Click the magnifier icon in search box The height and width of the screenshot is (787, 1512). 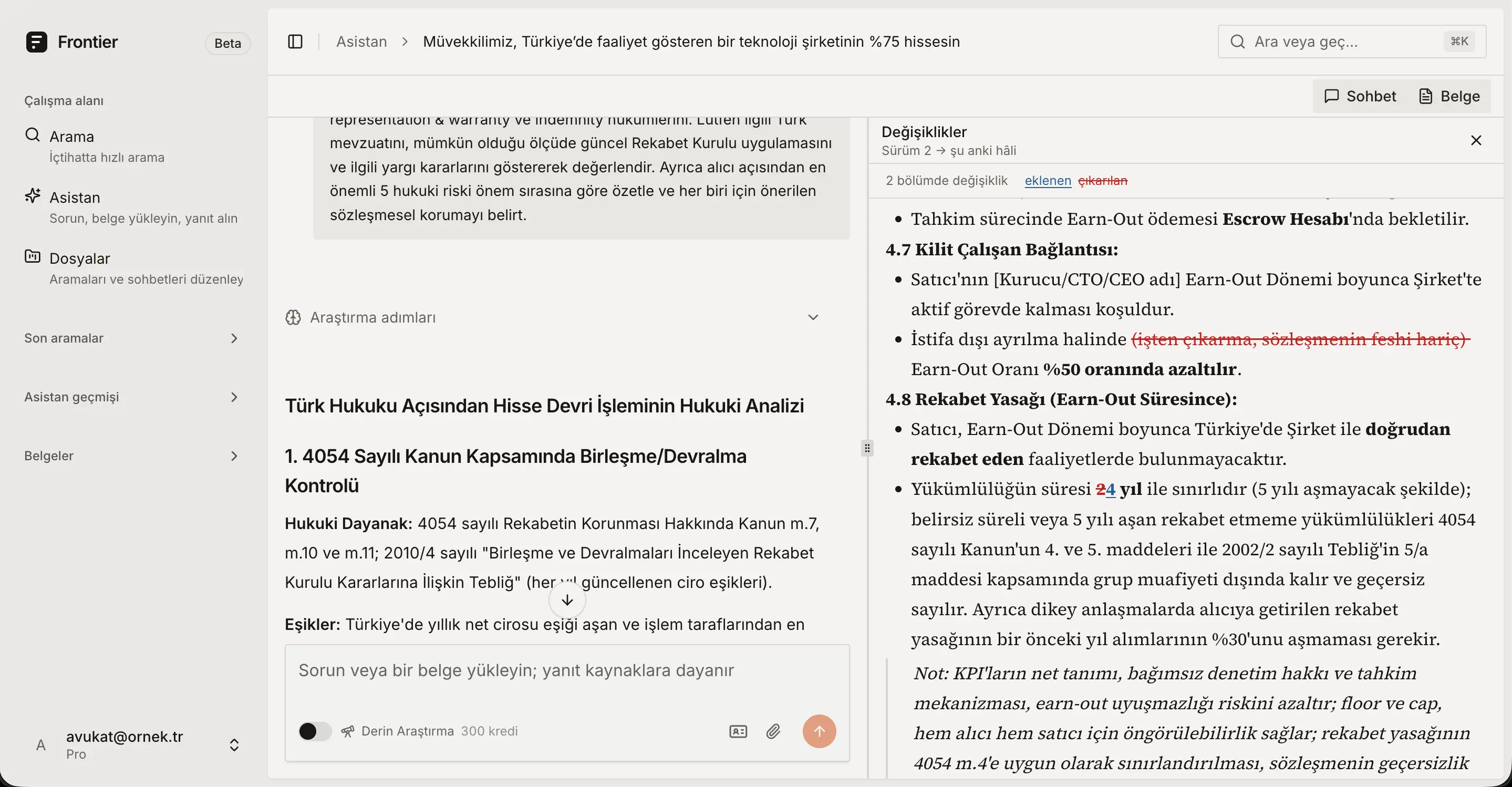(1237, 42)
